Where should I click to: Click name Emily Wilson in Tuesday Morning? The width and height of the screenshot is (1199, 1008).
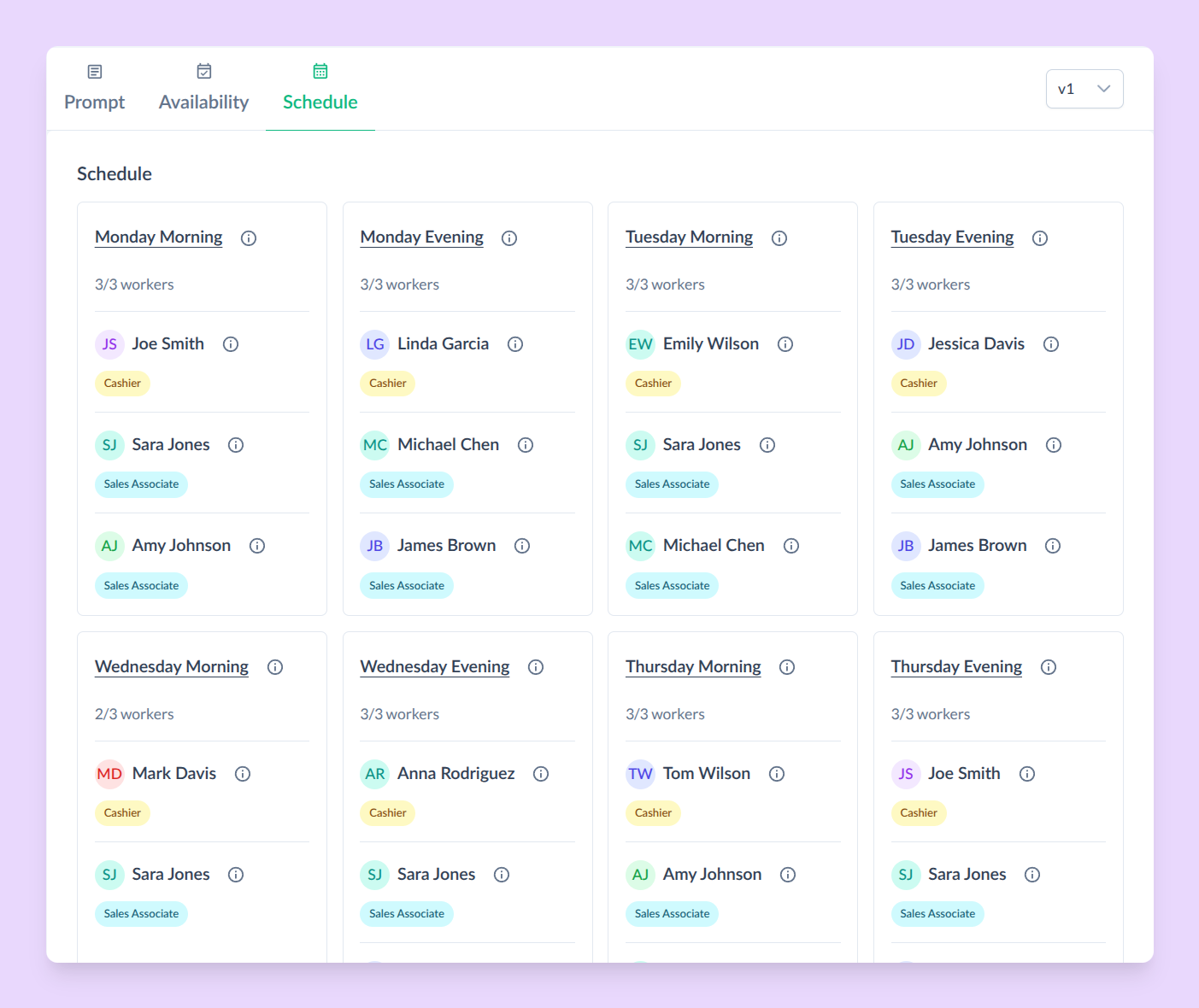click(711, 344)
